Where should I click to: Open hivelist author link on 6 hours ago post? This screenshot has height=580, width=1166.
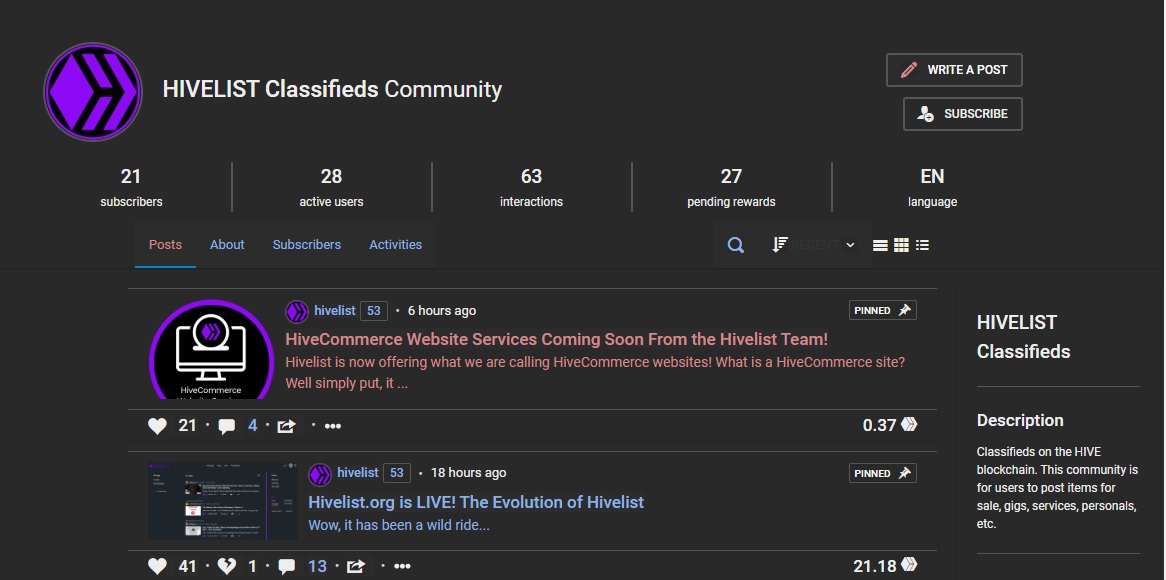(335, 311)
